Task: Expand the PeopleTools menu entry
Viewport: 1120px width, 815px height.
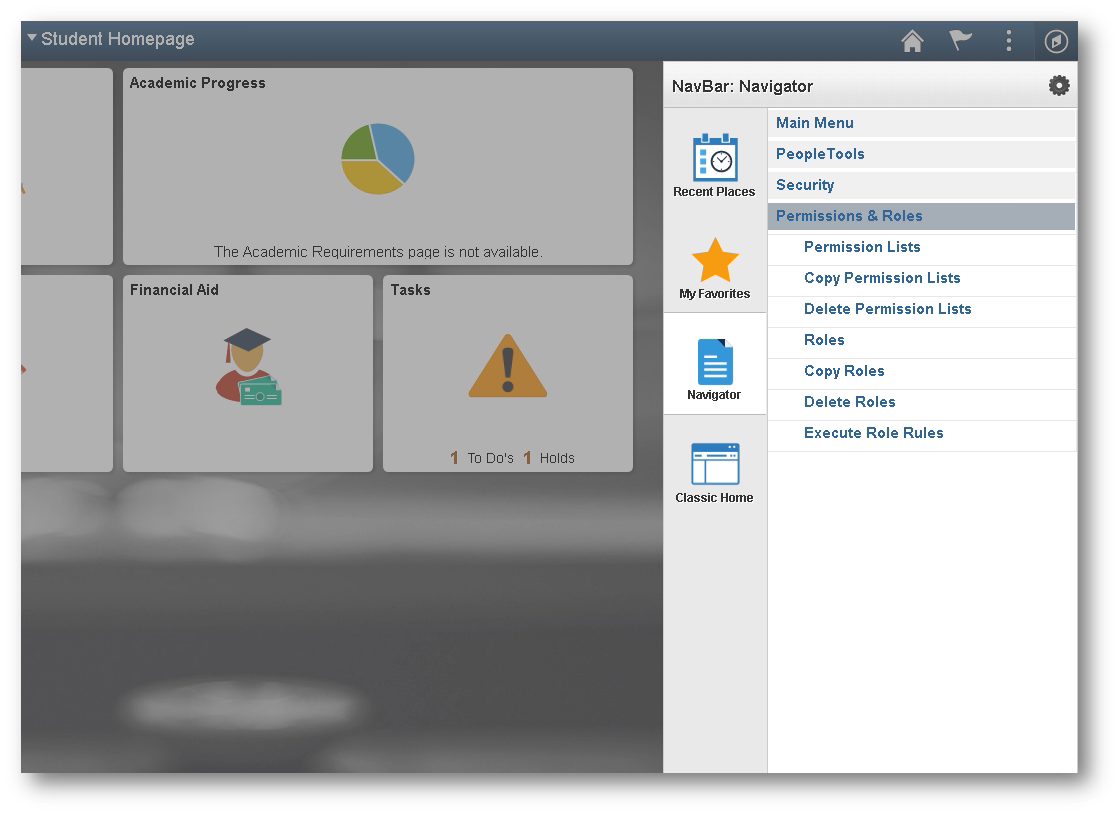Action: pyautogui.click(x=820, y=154)
